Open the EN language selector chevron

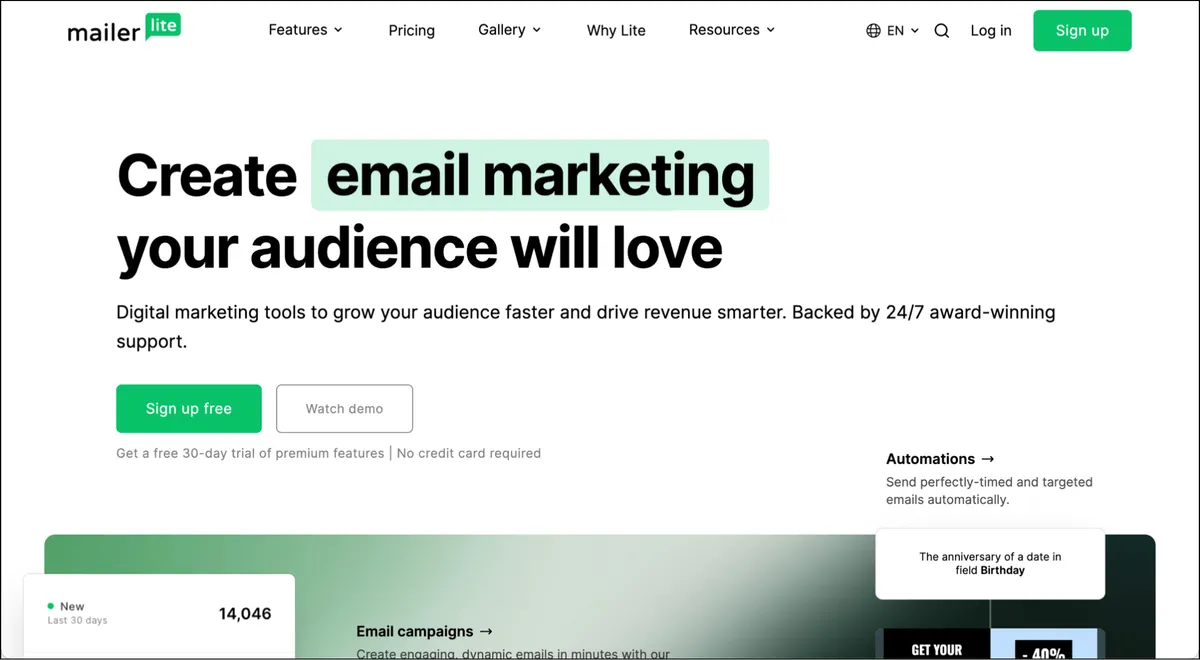click(915, 31)
